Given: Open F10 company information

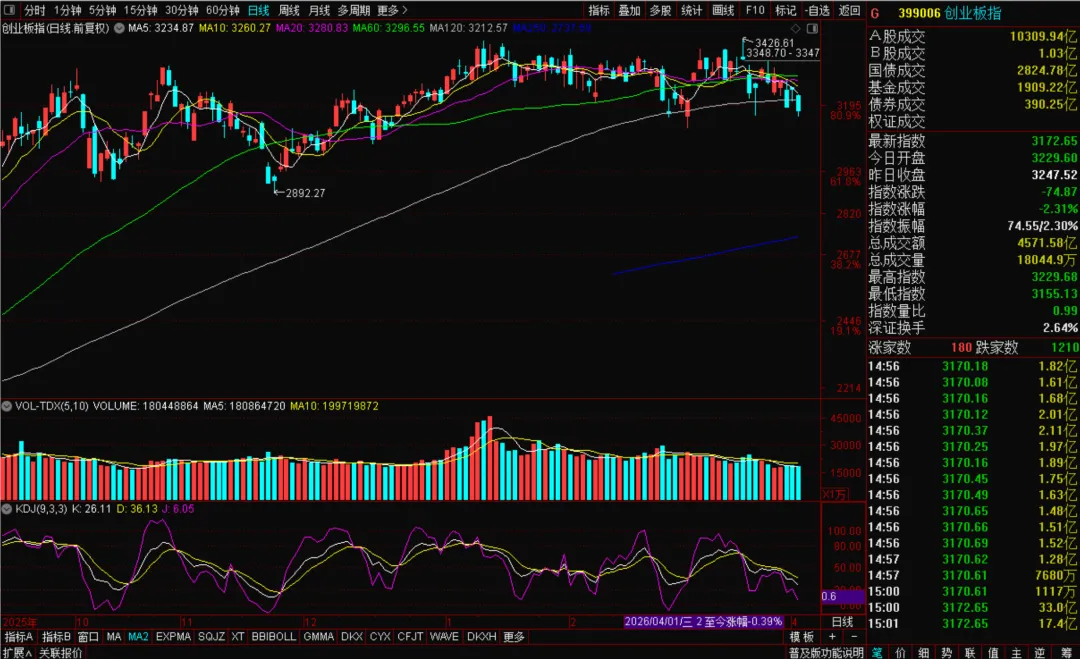Looking at the screenshot, I should coord(755,10).
